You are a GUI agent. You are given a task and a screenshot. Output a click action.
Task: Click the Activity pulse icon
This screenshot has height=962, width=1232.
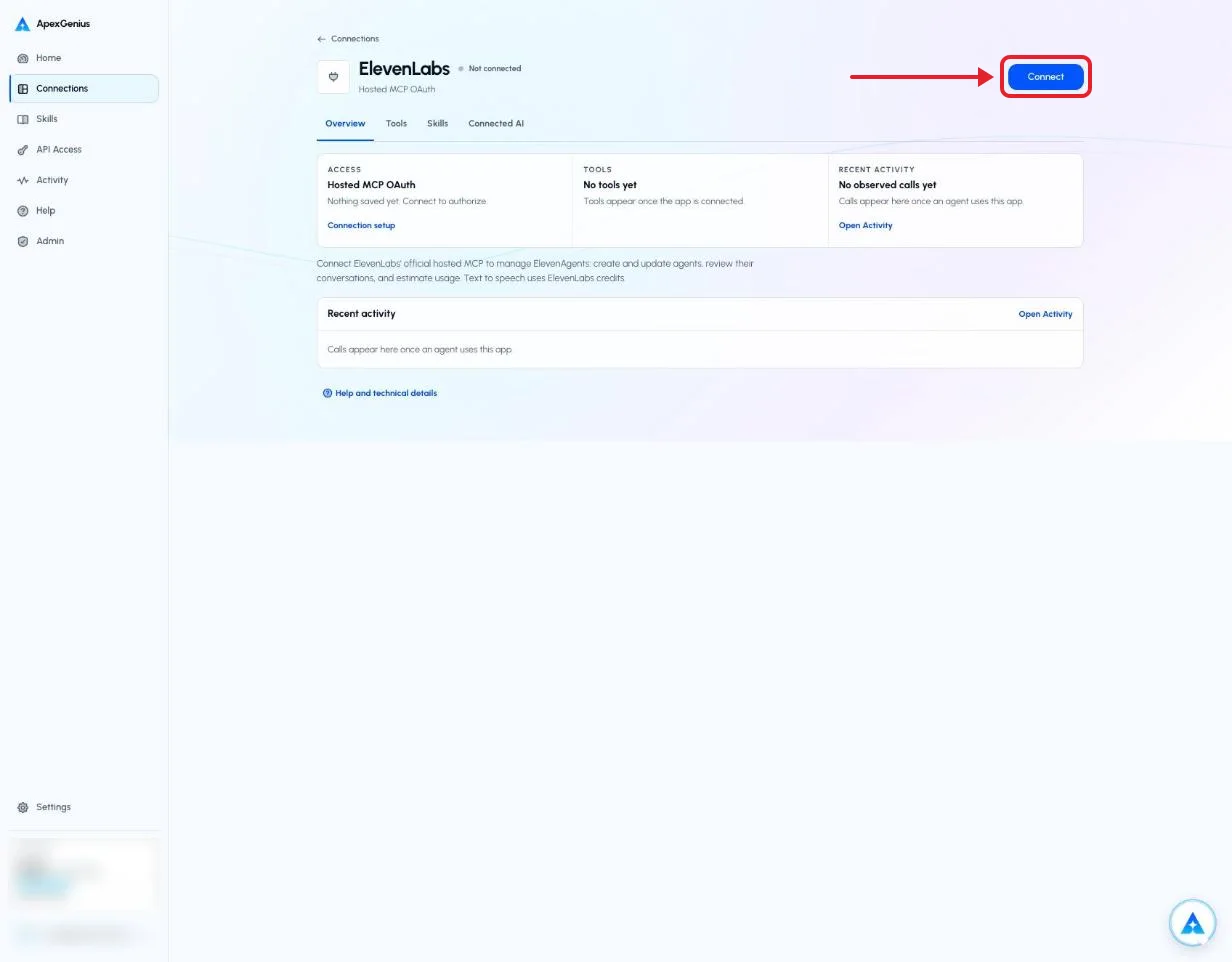(x=23, y=180)
